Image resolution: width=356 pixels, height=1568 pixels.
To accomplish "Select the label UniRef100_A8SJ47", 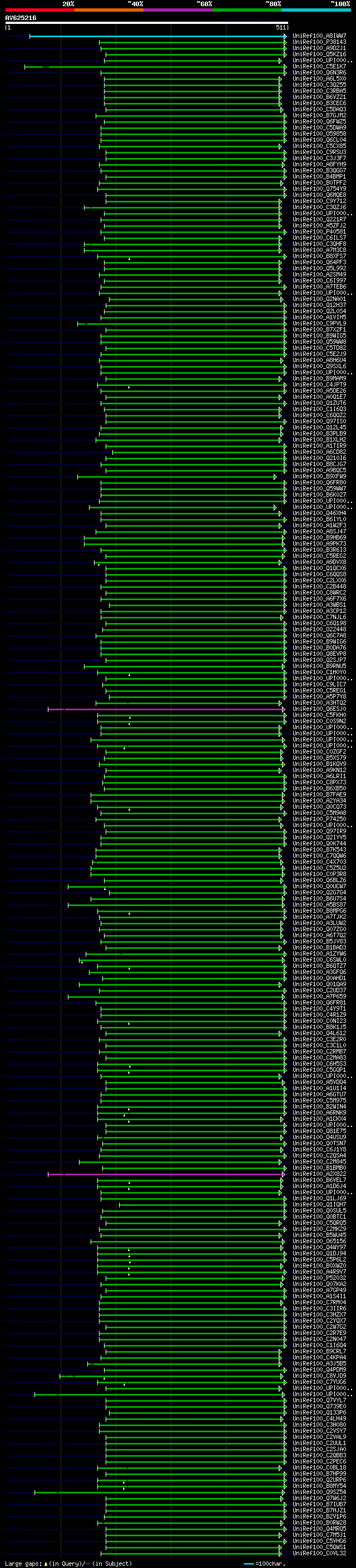I will tap(319, 531).
